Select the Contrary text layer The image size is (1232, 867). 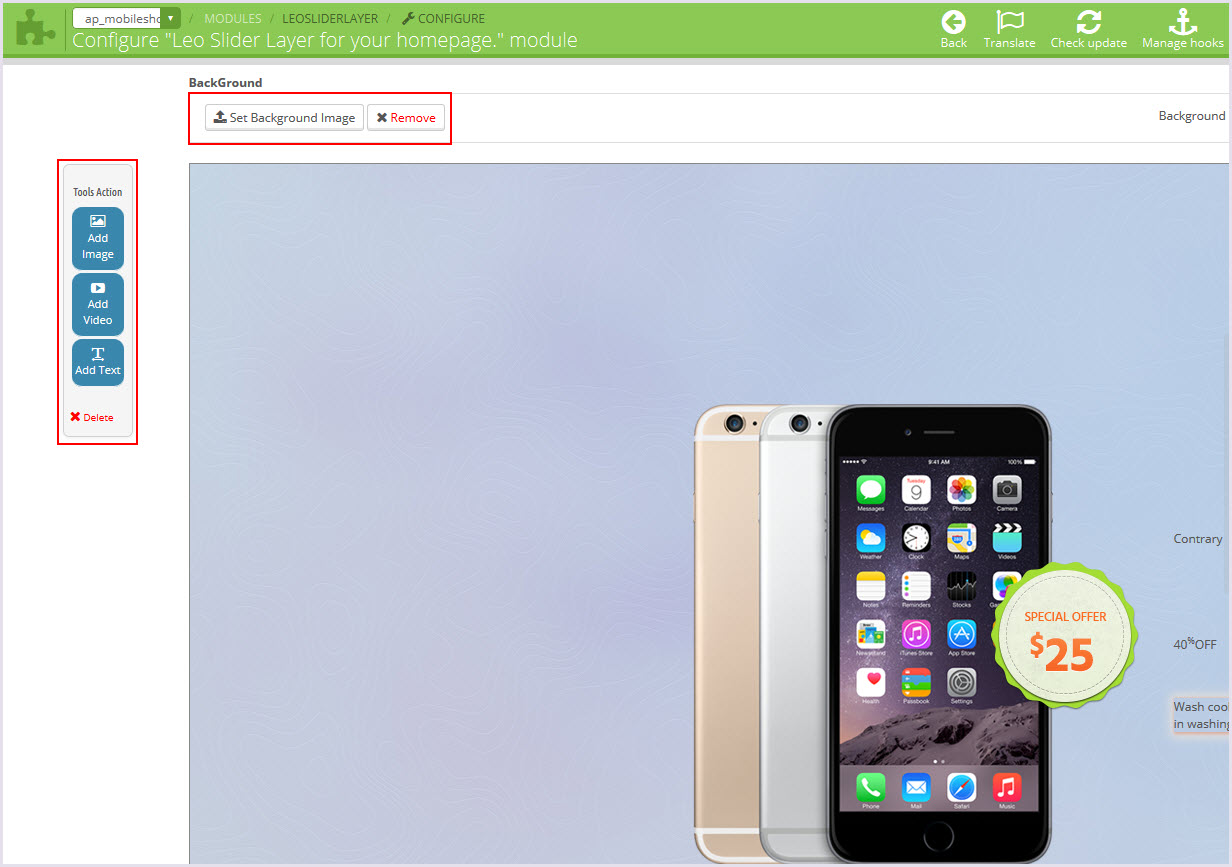pos(1198,538)
